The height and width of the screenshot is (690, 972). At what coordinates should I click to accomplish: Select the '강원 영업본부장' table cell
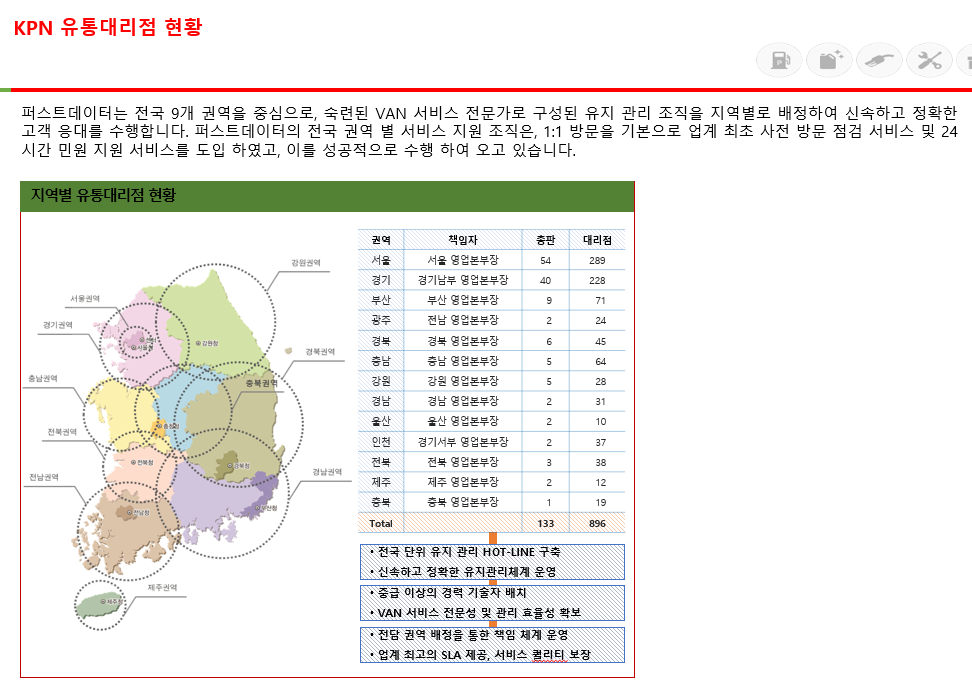pyautogui.click(x=462, y=381)
